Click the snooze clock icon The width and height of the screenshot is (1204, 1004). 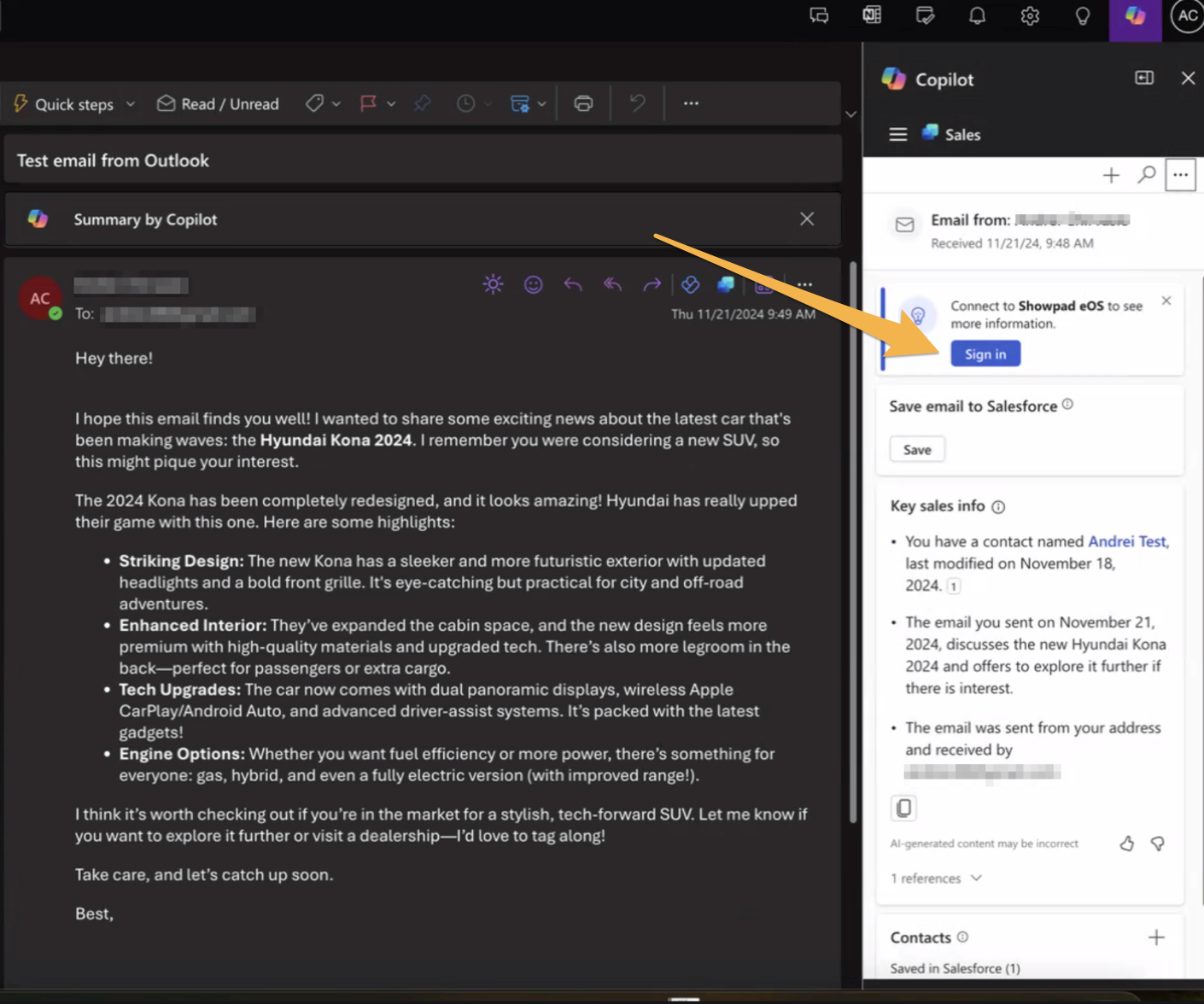coord(465,104)
